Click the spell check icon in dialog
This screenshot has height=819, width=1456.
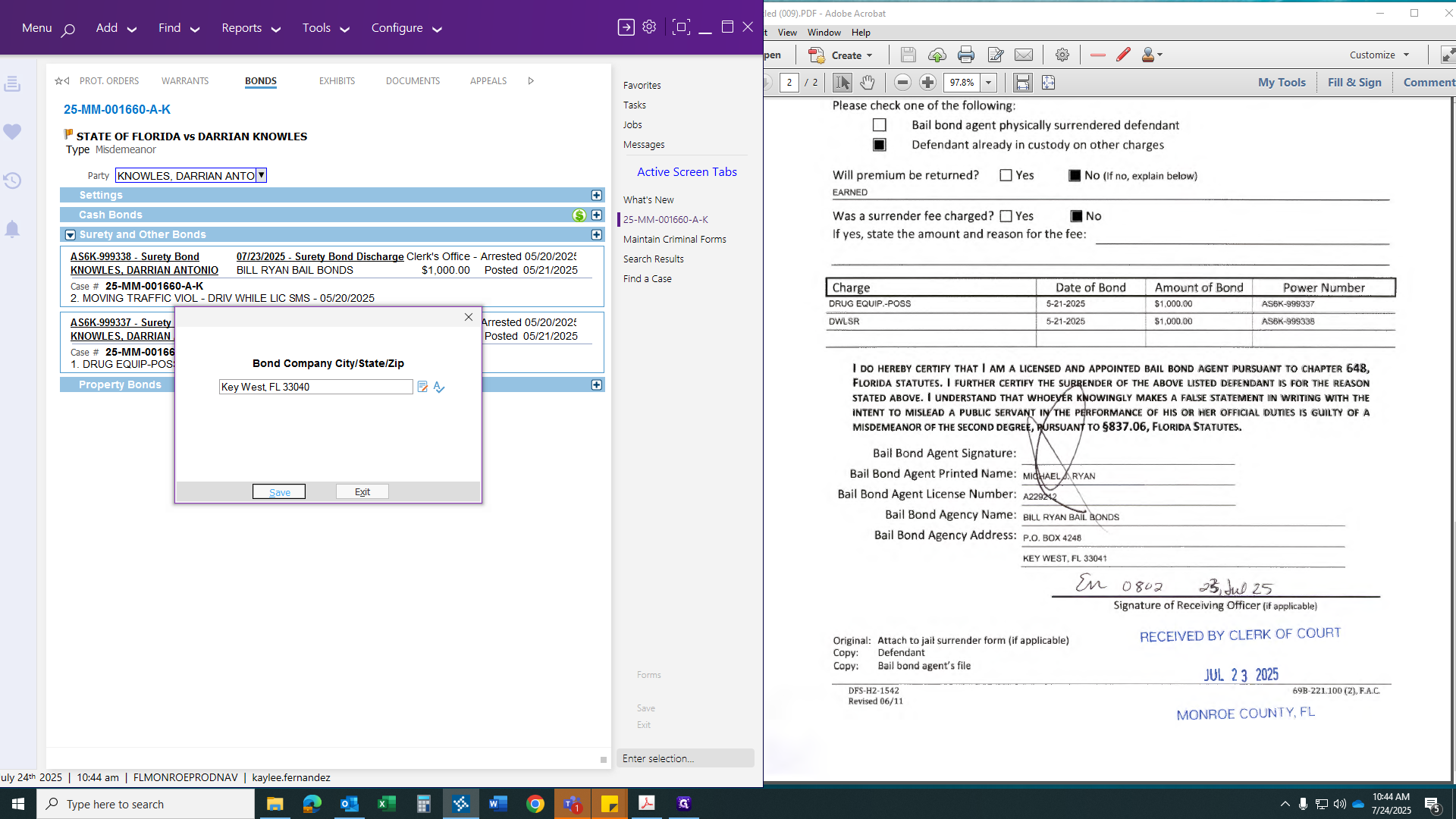[x=439, y=388]
